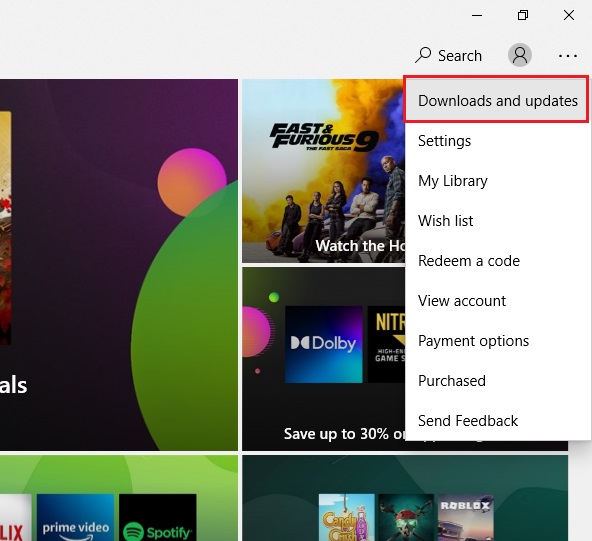Open the Nitrado game server tile
Image resolution: width=592 pixels, height=541 pixels.
(x=387, y=344)
